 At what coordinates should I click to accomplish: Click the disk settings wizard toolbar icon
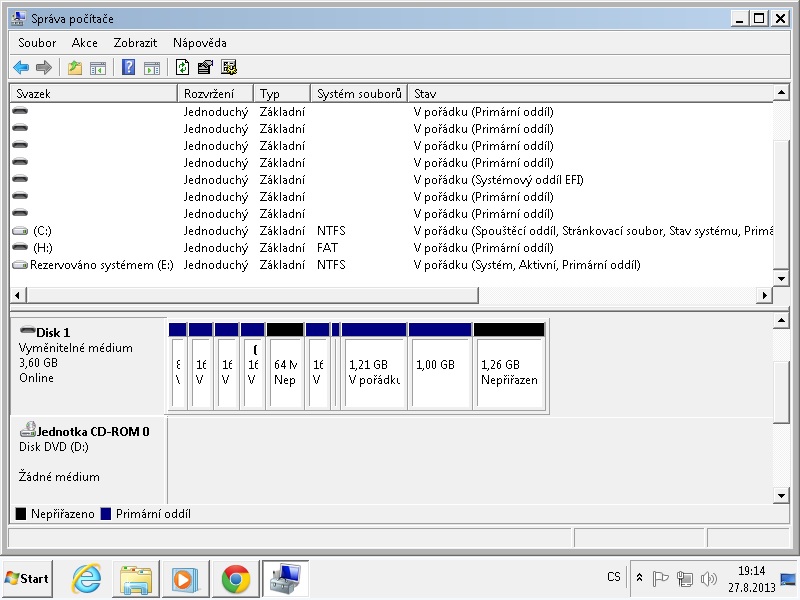click(x=229, y=68)
